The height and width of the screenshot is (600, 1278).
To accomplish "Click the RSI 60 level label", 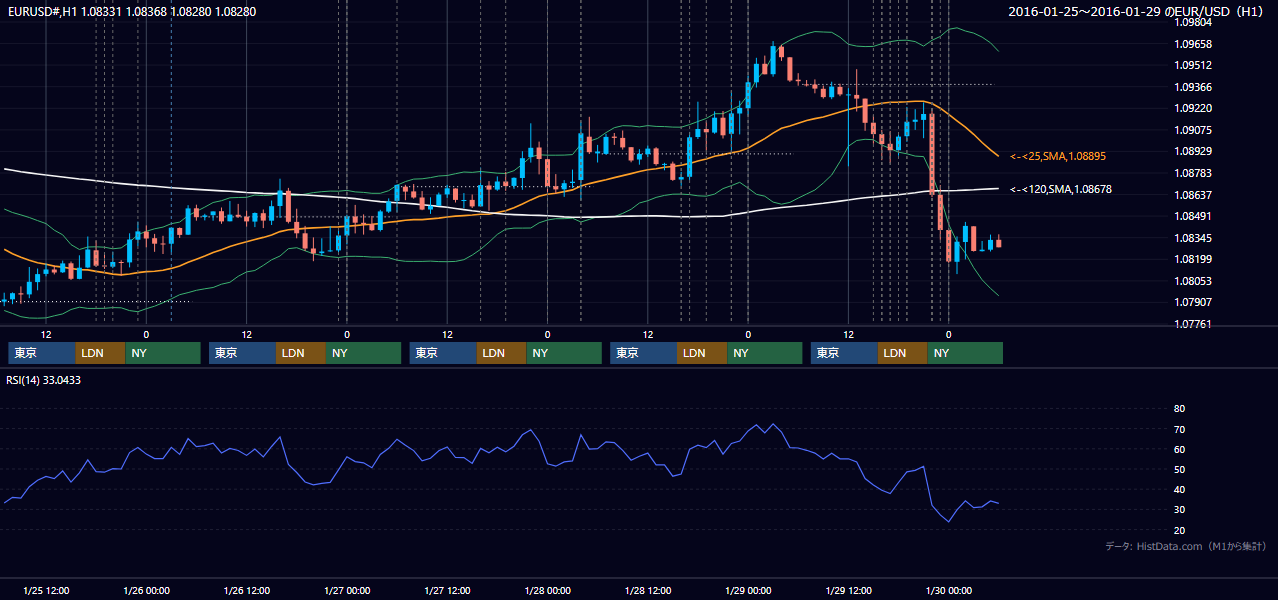I will coord(1179,450).
